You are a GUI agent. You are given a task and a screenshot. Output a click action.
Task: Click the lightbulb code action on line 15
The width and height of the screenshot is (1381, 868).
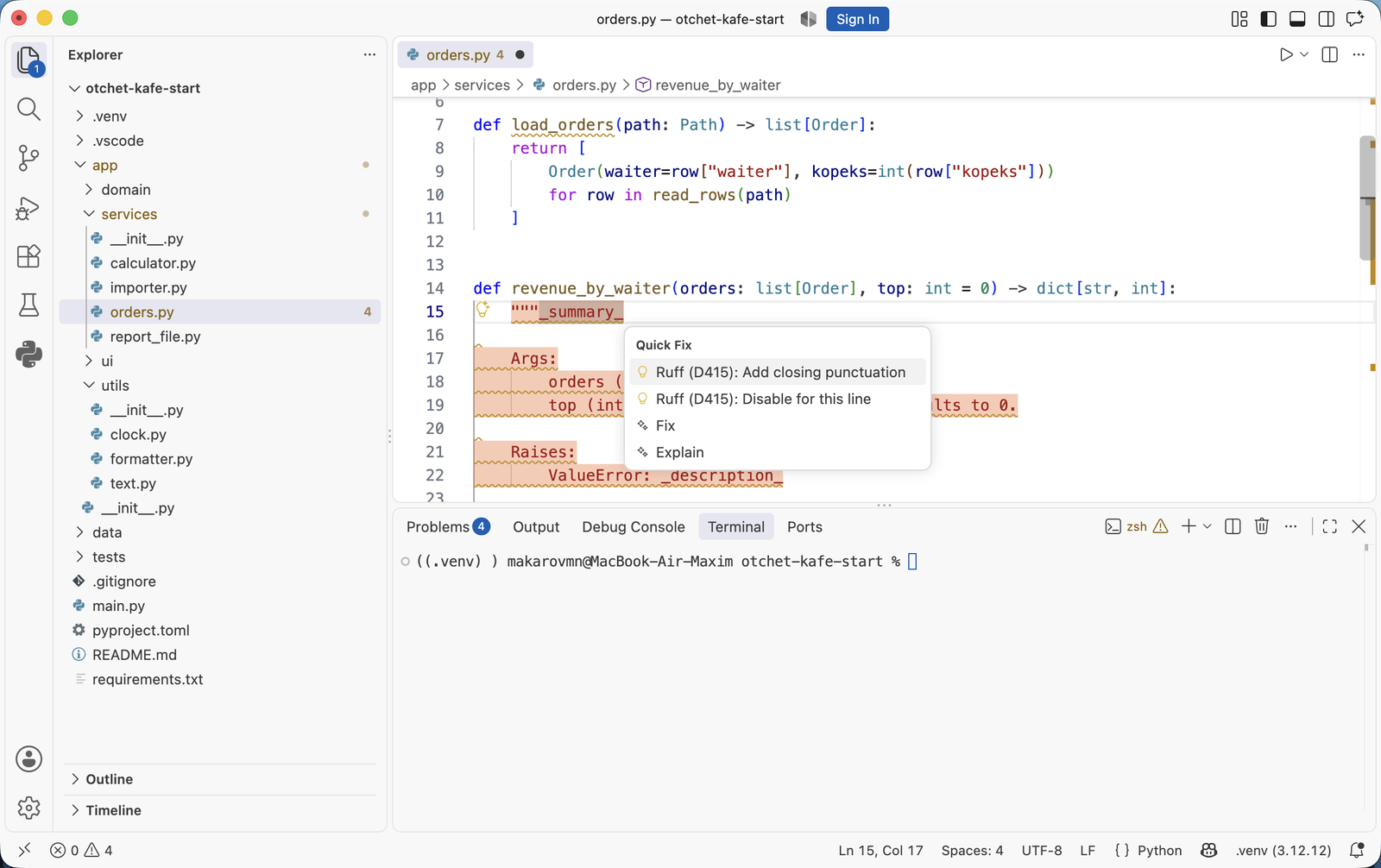point(483,310)
